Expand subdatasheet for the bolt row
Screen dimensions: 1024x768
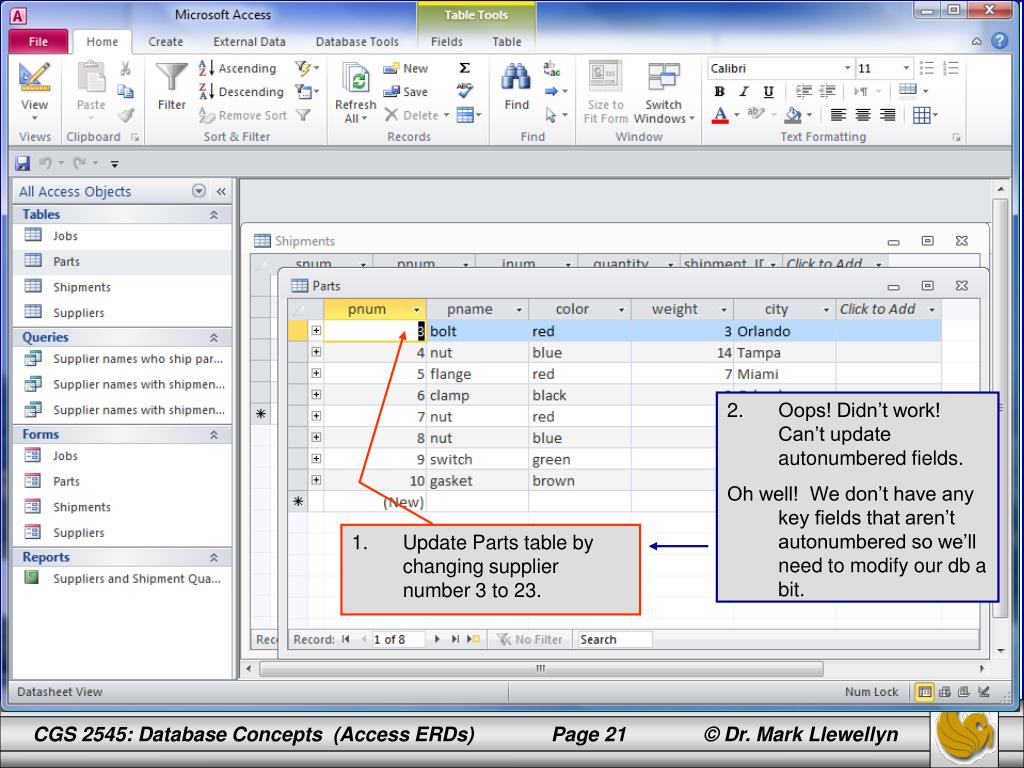tap(316, 330)
